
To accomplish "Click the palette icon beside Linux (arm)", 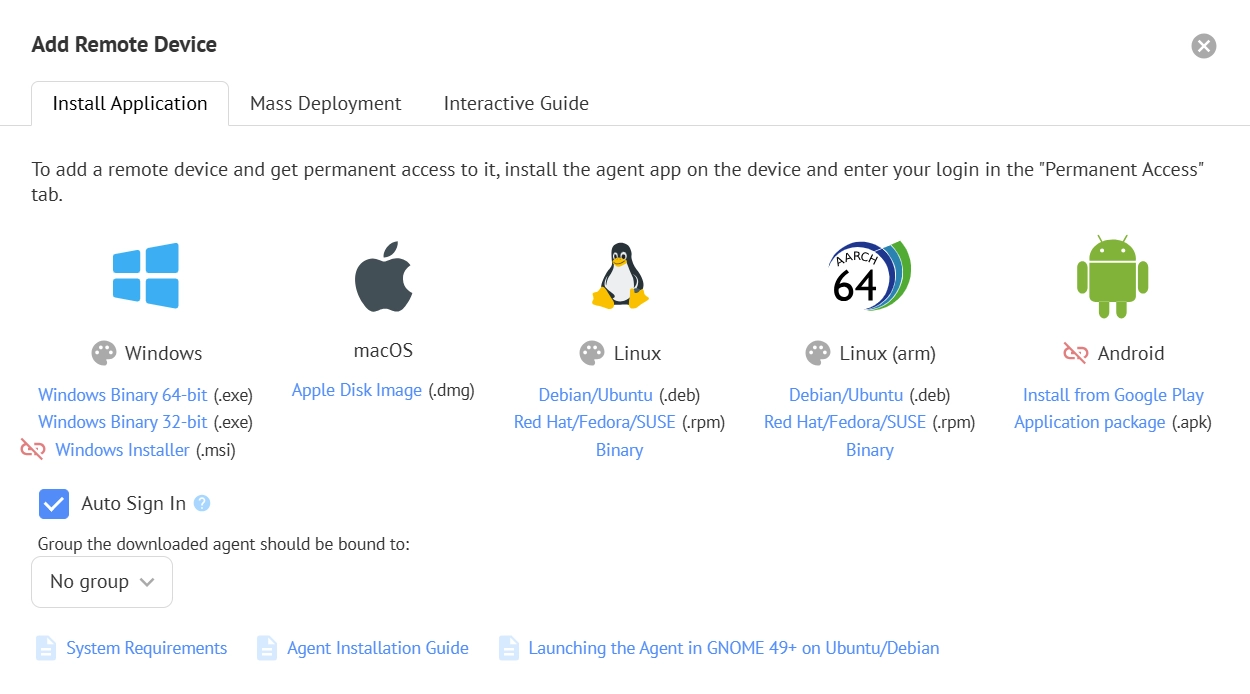I will point(818,353).
